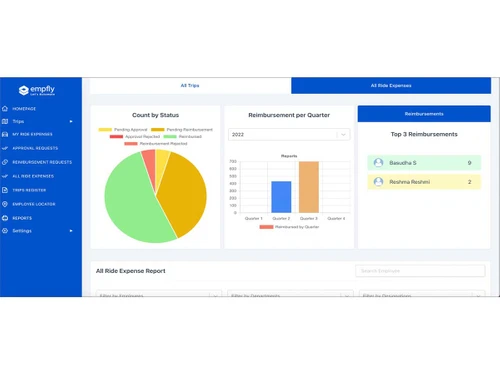Click Basudha S avatar icon
The height and width of the screenshot is (375, 500).
pyautogui.click(x=378, y=163)
